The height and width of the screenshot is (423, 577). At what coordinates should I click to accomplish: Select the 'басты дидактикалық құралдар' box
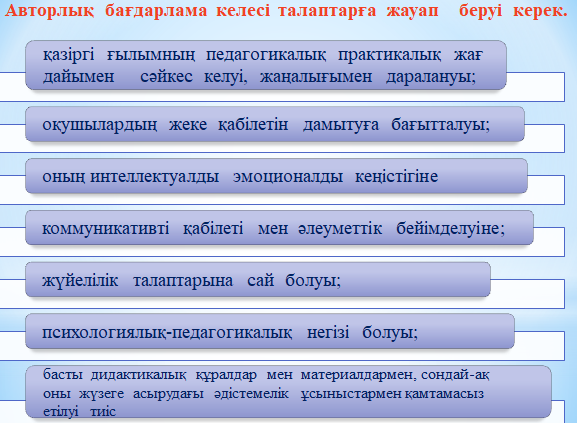288,392
